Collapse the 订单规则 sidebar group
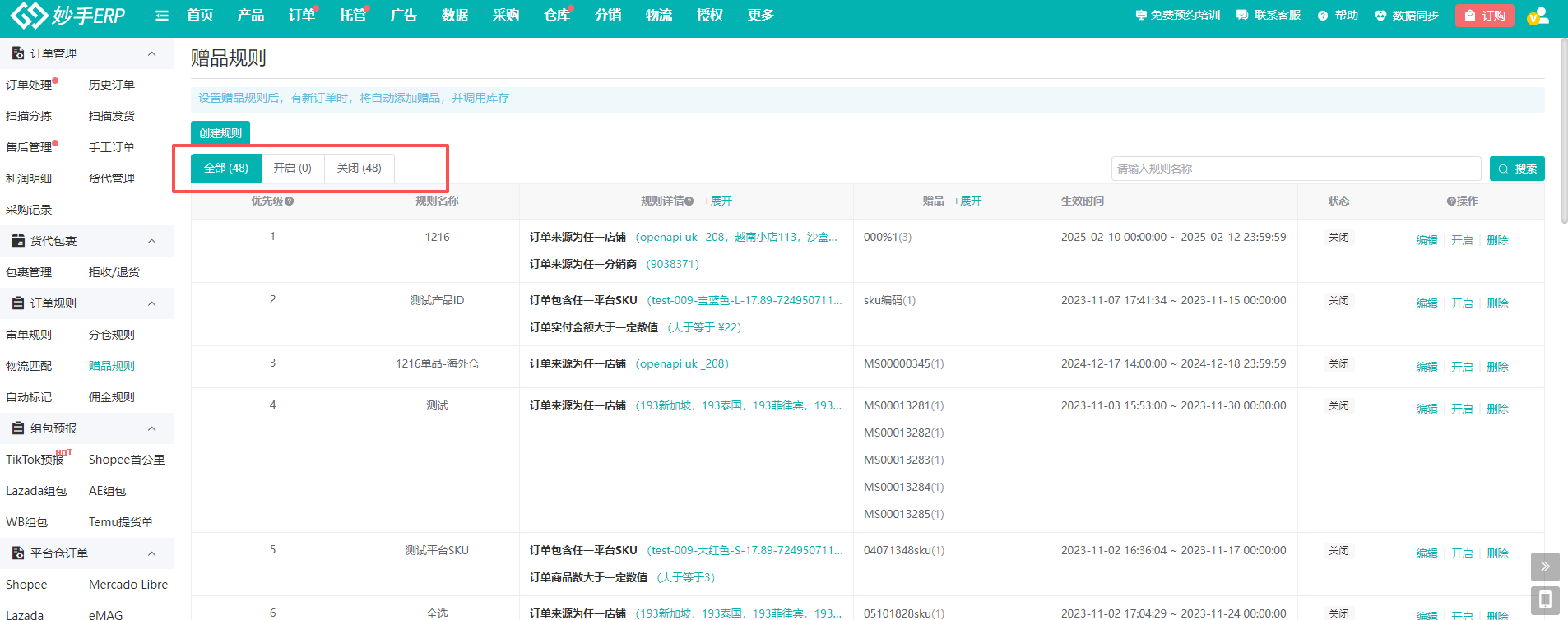 pos(151,303)
